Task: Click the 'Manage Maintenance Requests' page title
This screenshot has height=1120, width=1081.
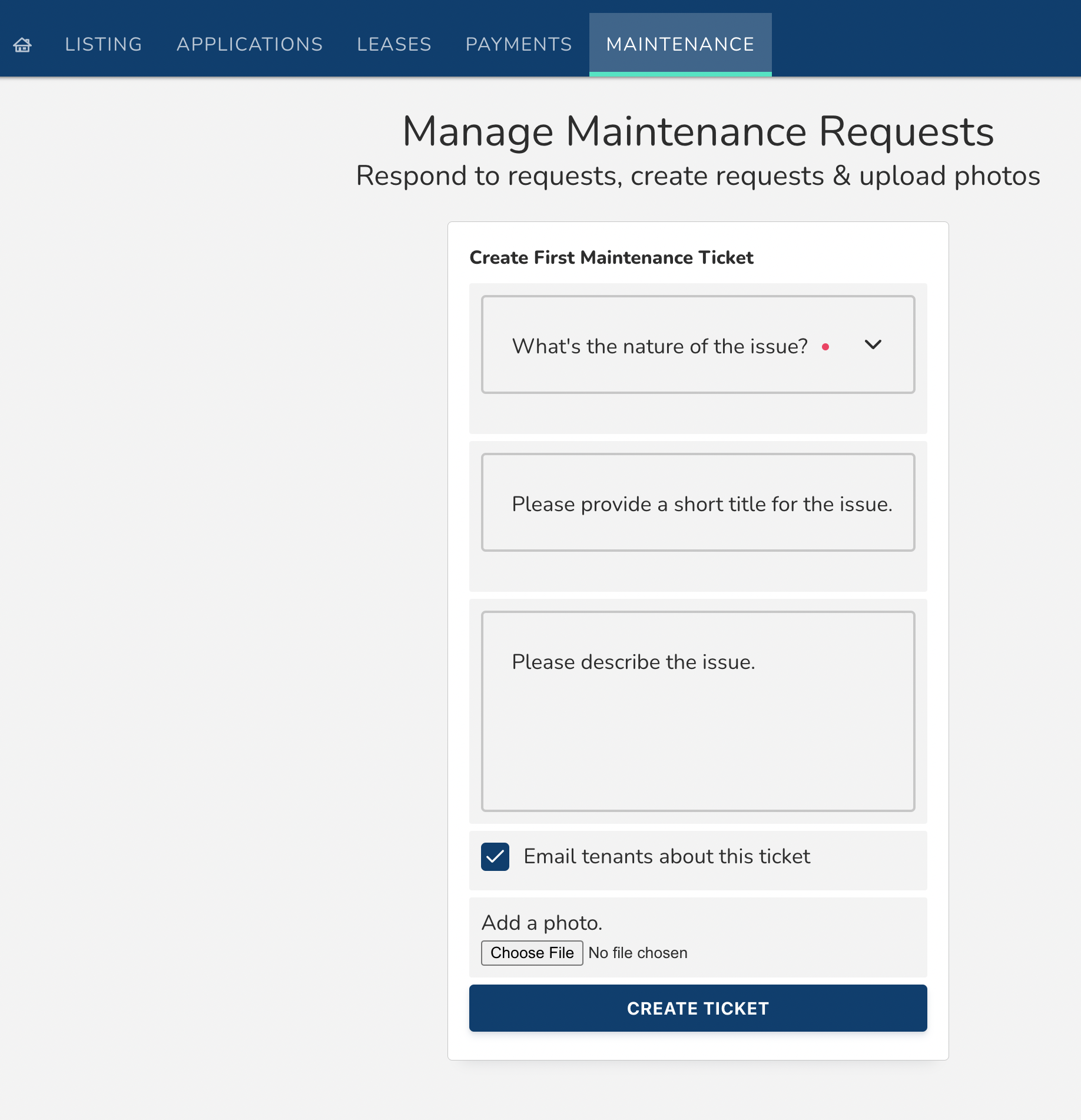Action: tap(698, 131)
